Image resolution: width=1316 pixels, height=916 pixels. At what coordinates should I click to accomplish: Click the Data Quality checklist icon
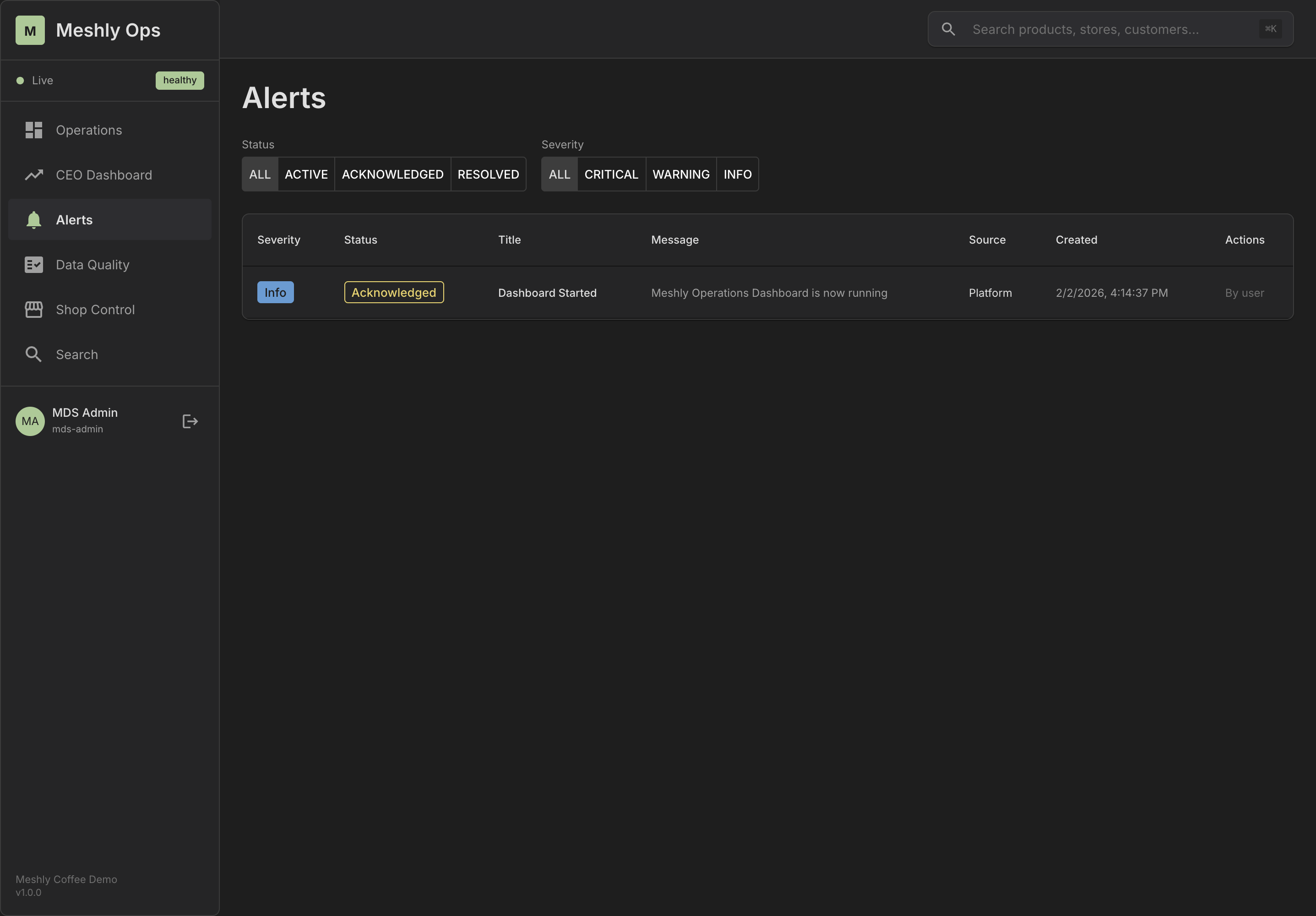pos(34,265)
